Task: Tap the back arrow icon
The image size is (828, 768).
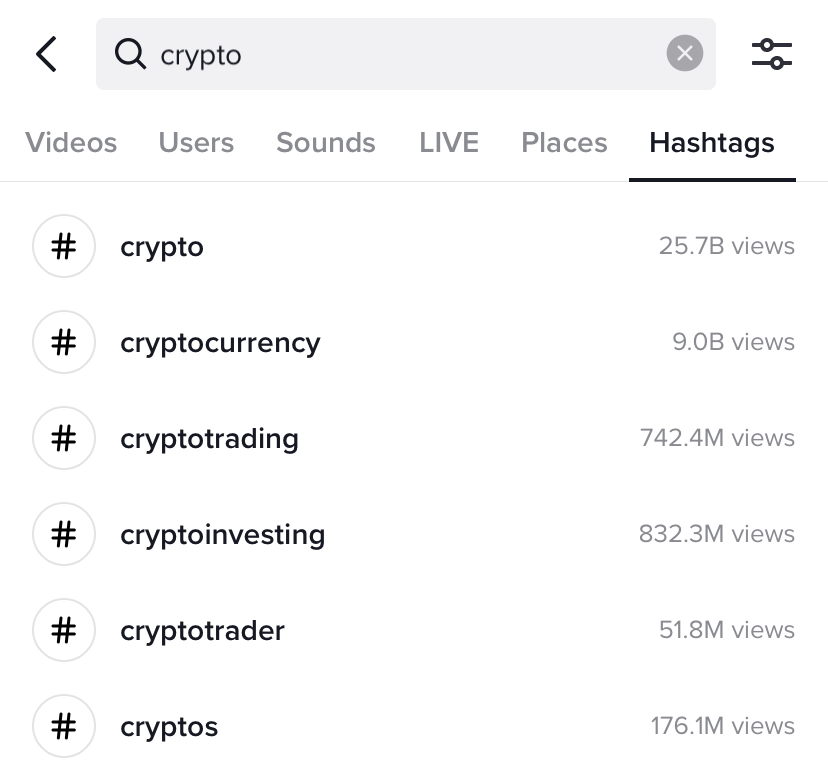Action: coord(46,54)
